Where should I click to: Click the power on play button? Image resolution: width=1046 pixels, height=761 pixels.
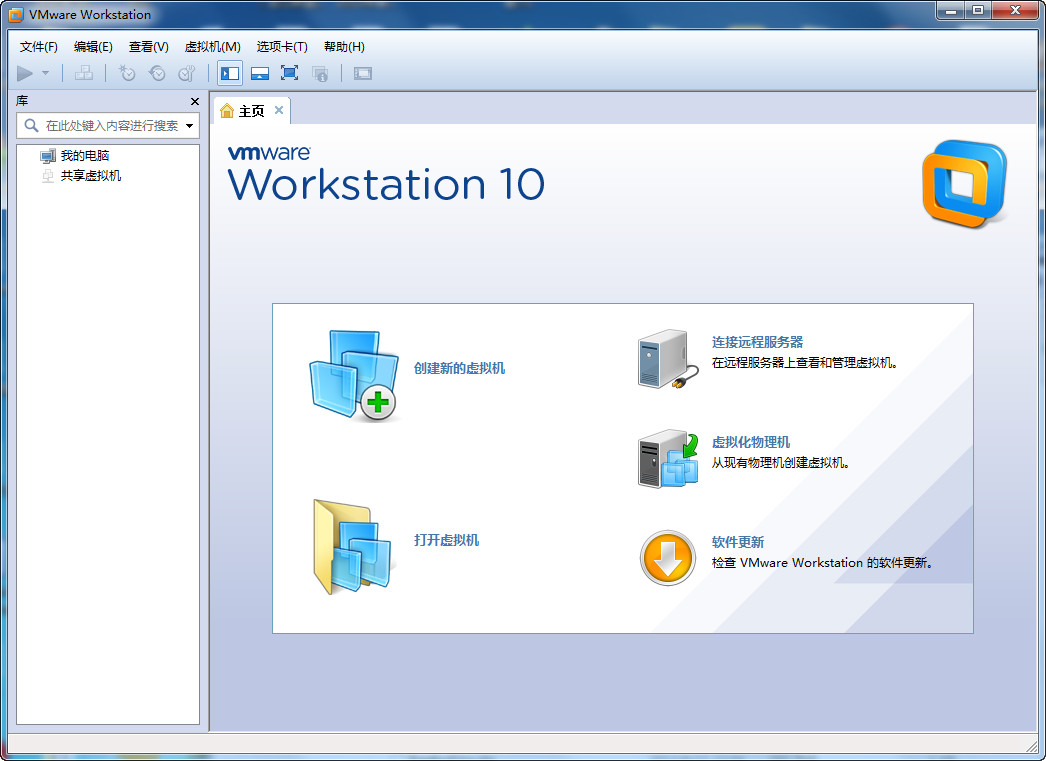25,73
